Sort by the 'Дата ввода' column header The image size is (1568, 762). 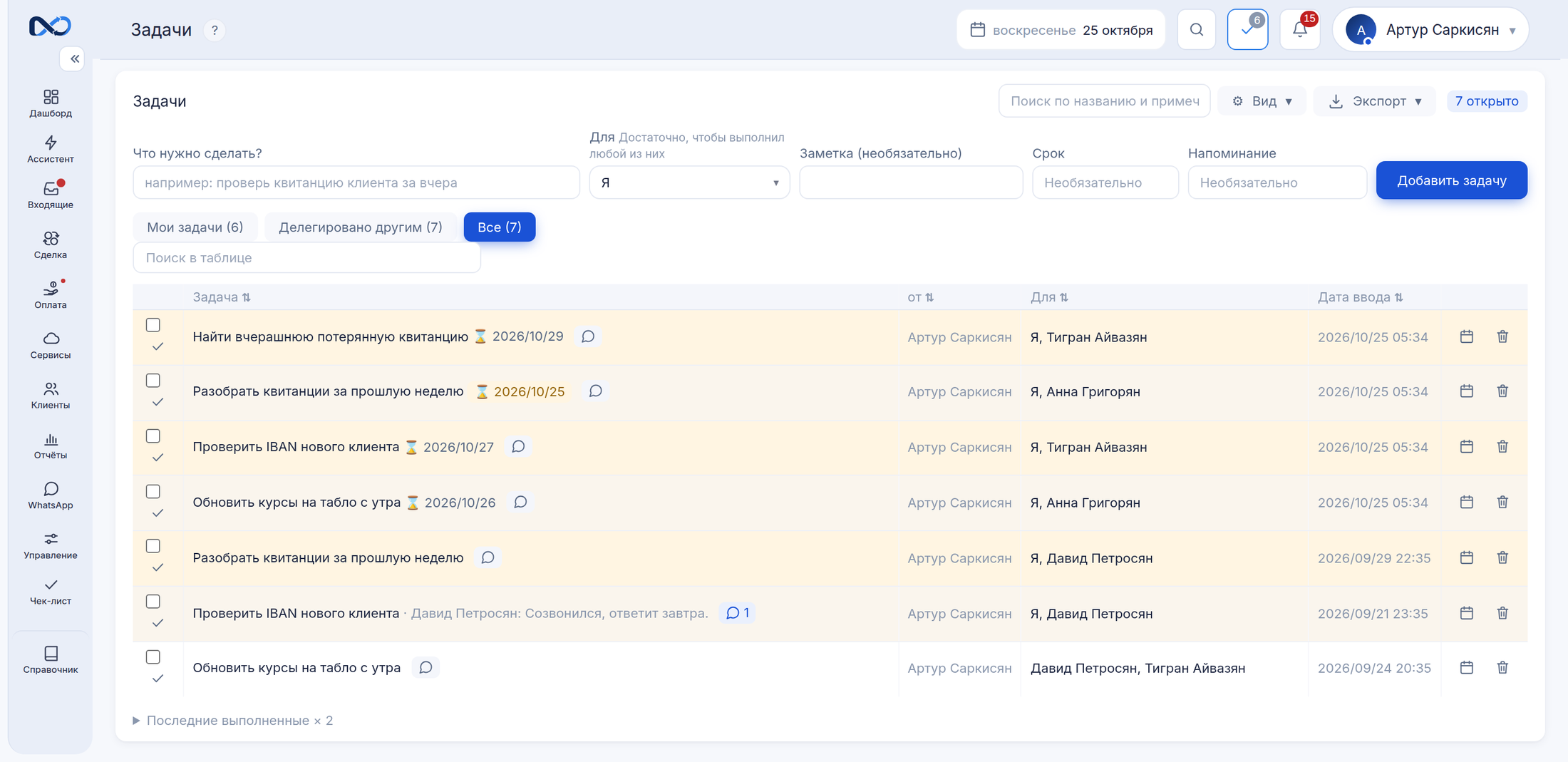(x=1361, y=297)
